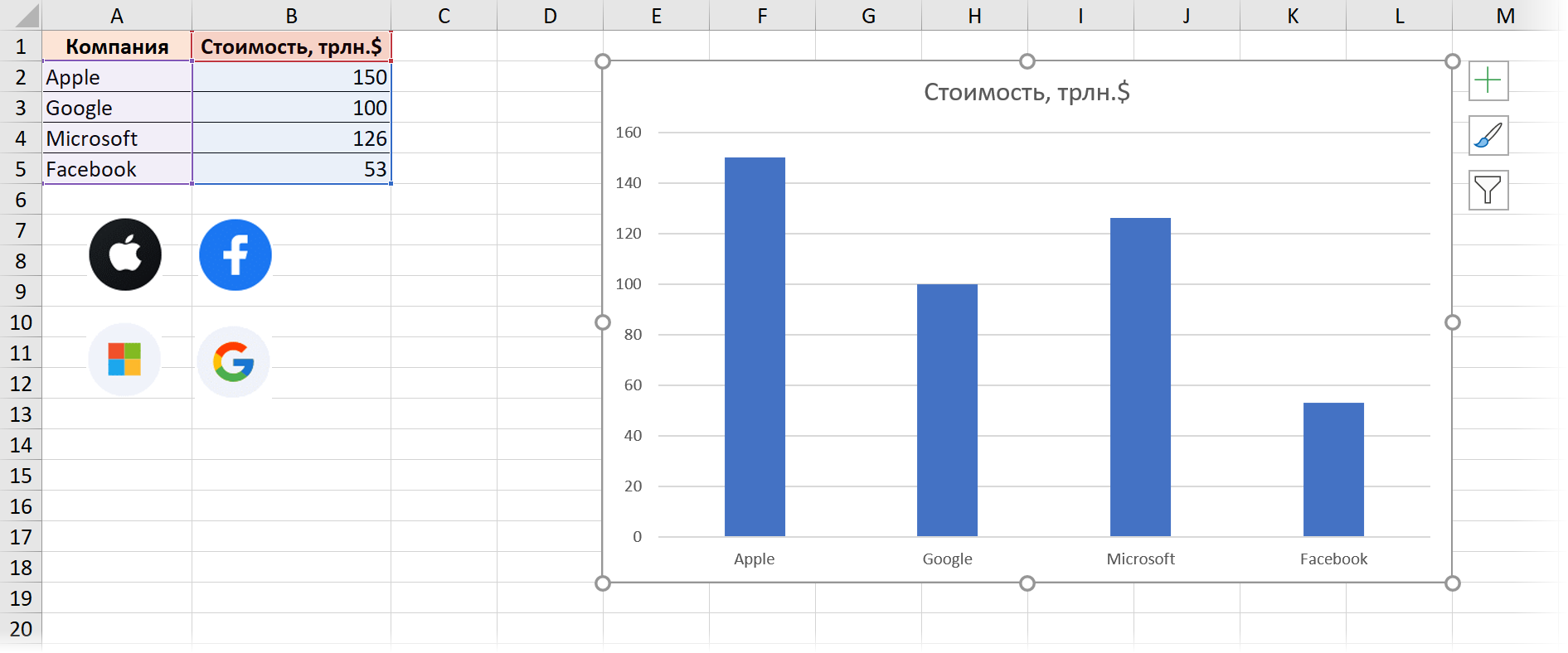Select cell containing Microsoft in column A
Viewport: 1568px width, 653px height.
coord(117,138)
